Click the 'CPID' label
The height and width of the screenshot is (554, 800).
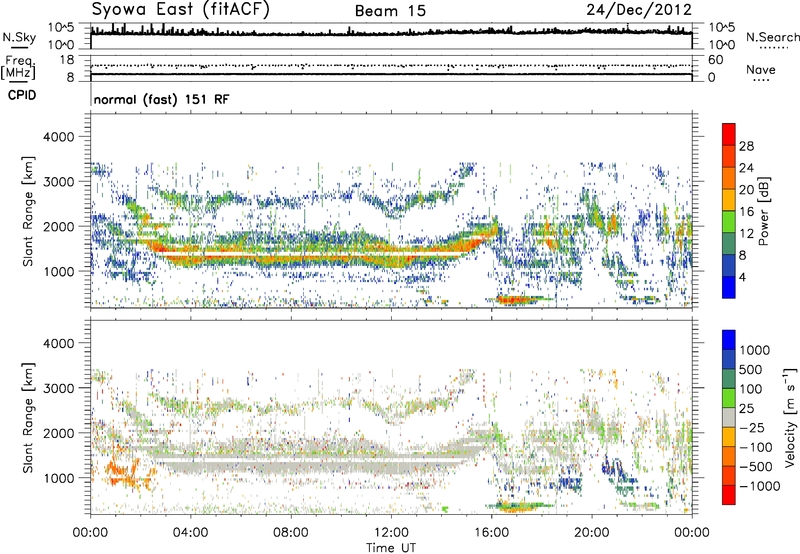point(22,95)
